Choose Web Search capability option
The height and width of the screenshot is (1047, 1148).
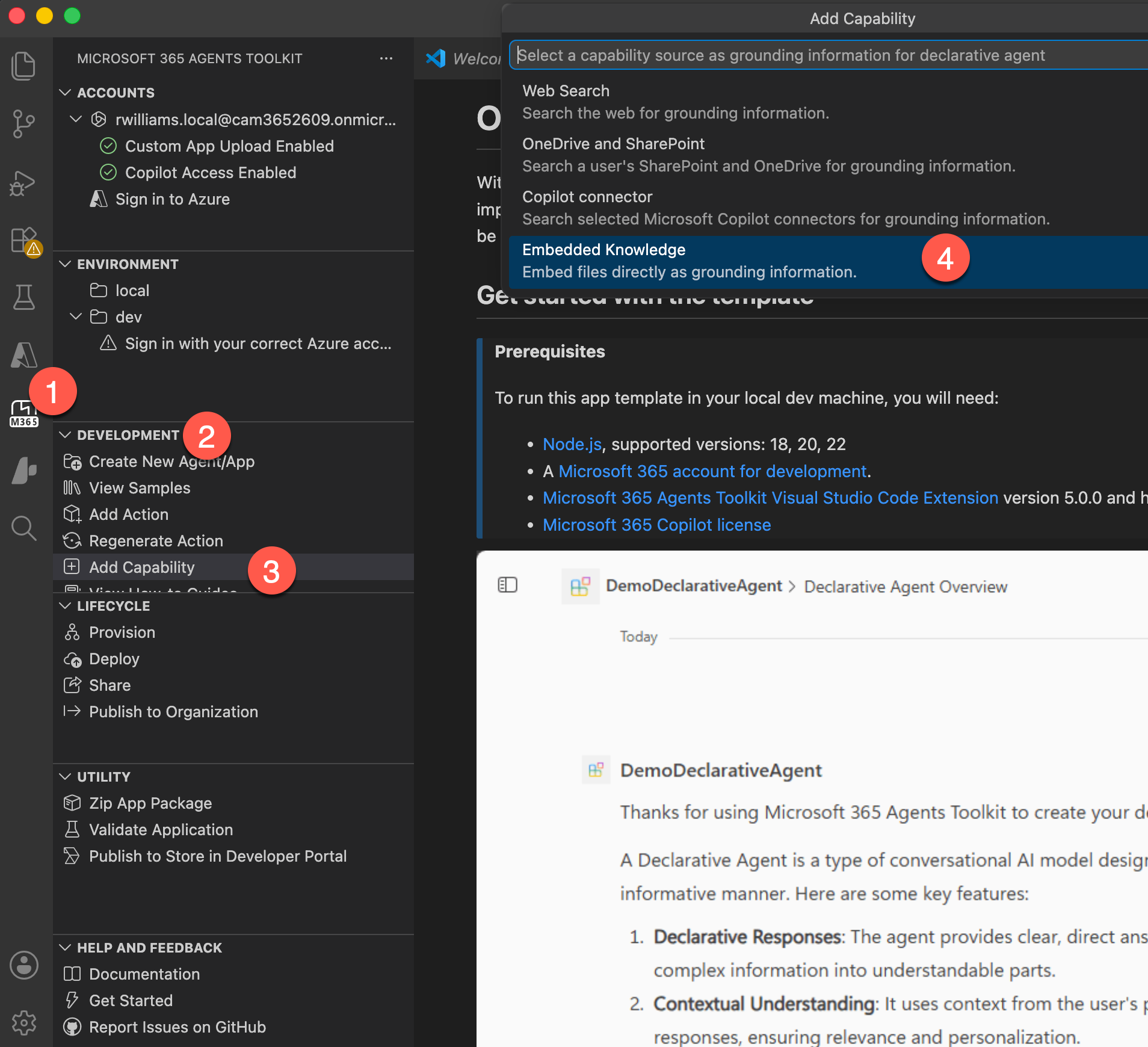(828, 102)
